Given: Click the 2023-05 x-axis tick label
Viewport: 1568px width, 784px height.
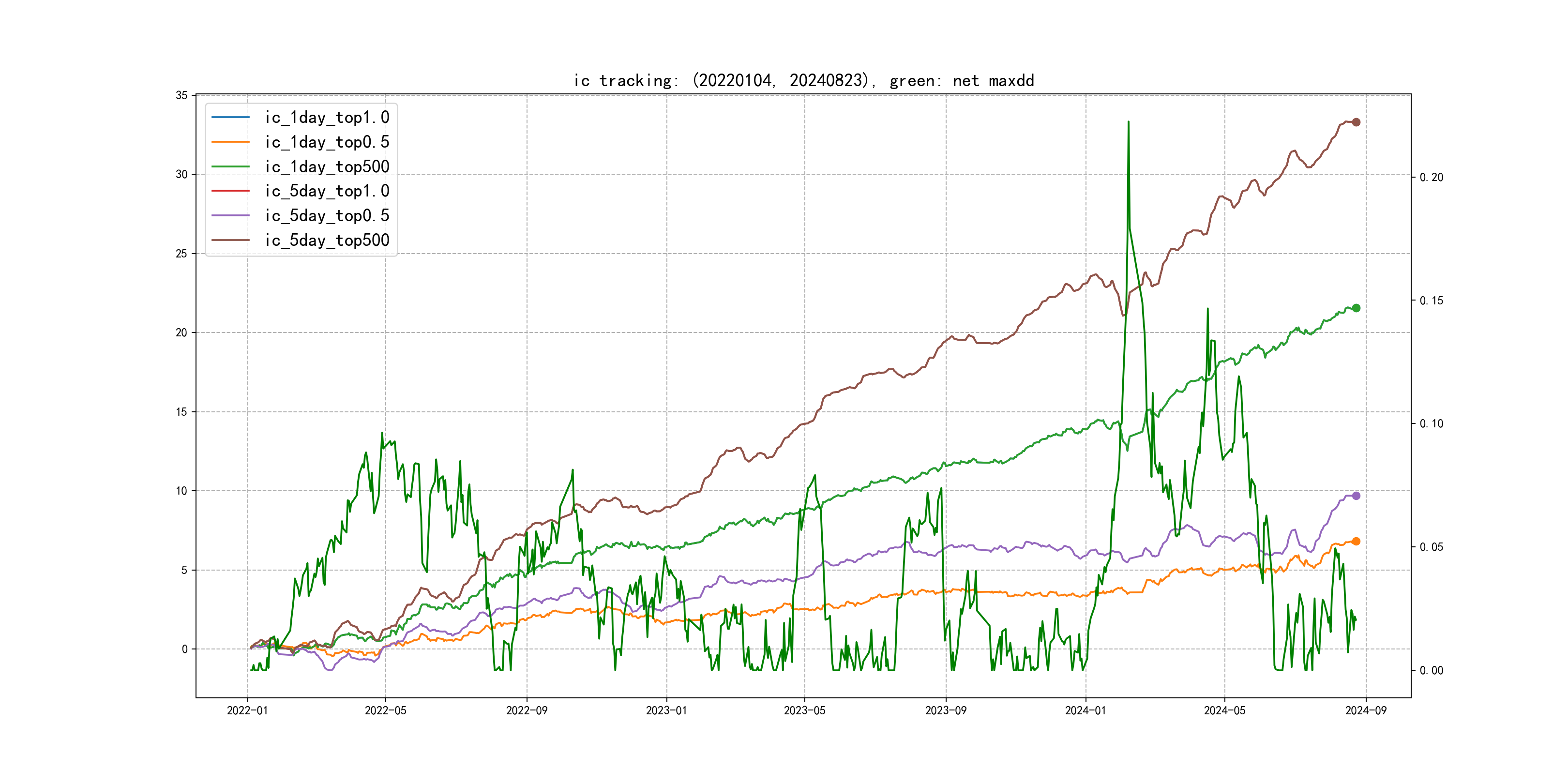Looking at the screenshot, I should 804,710.
